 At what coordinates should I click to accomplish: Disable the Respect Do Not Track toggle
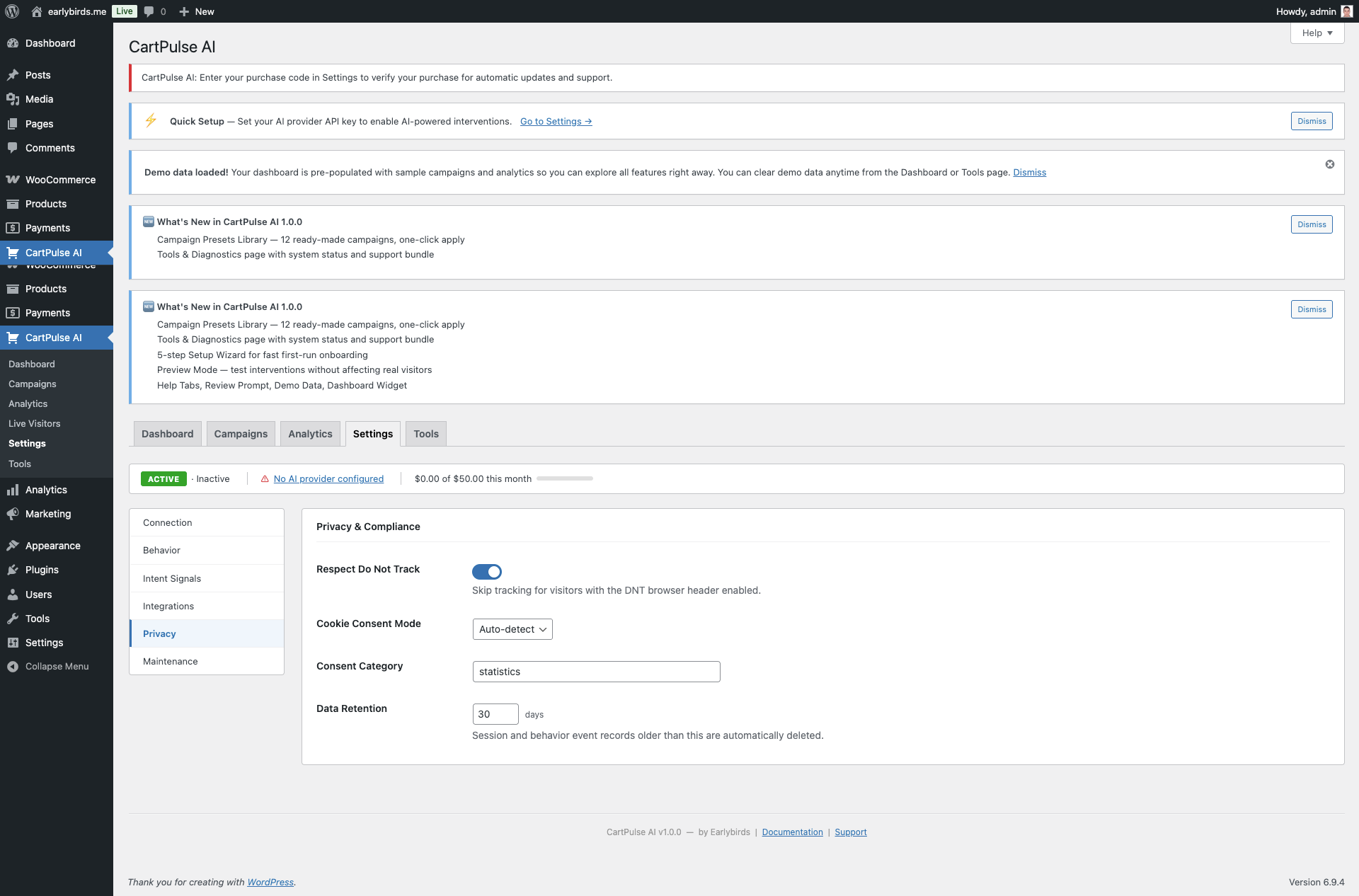click(x=487, y=572)
